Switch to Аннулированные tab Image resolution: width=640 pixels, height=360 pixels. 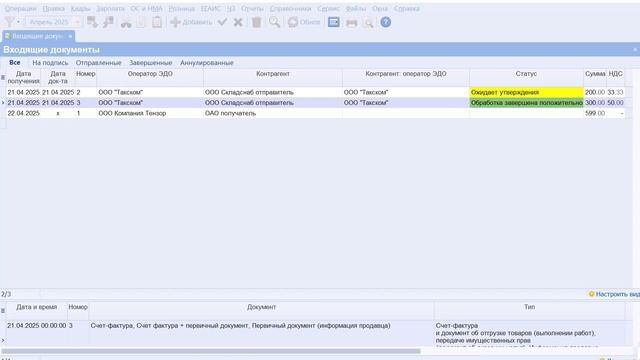click(207, 63)
